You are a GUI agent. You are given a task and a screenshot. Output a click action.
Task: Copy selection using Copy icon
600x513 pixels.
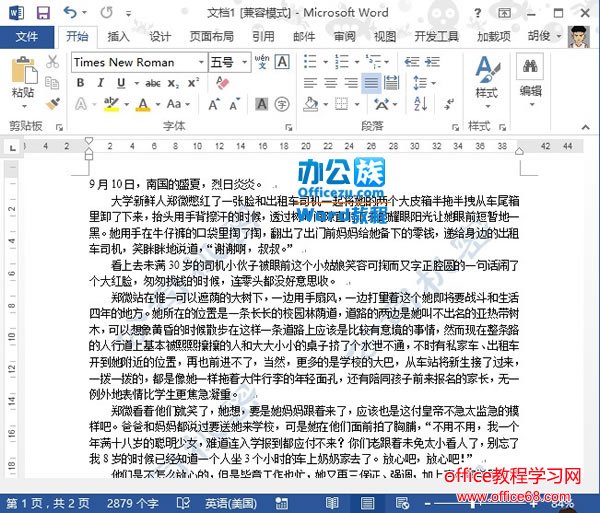point(52,83)
